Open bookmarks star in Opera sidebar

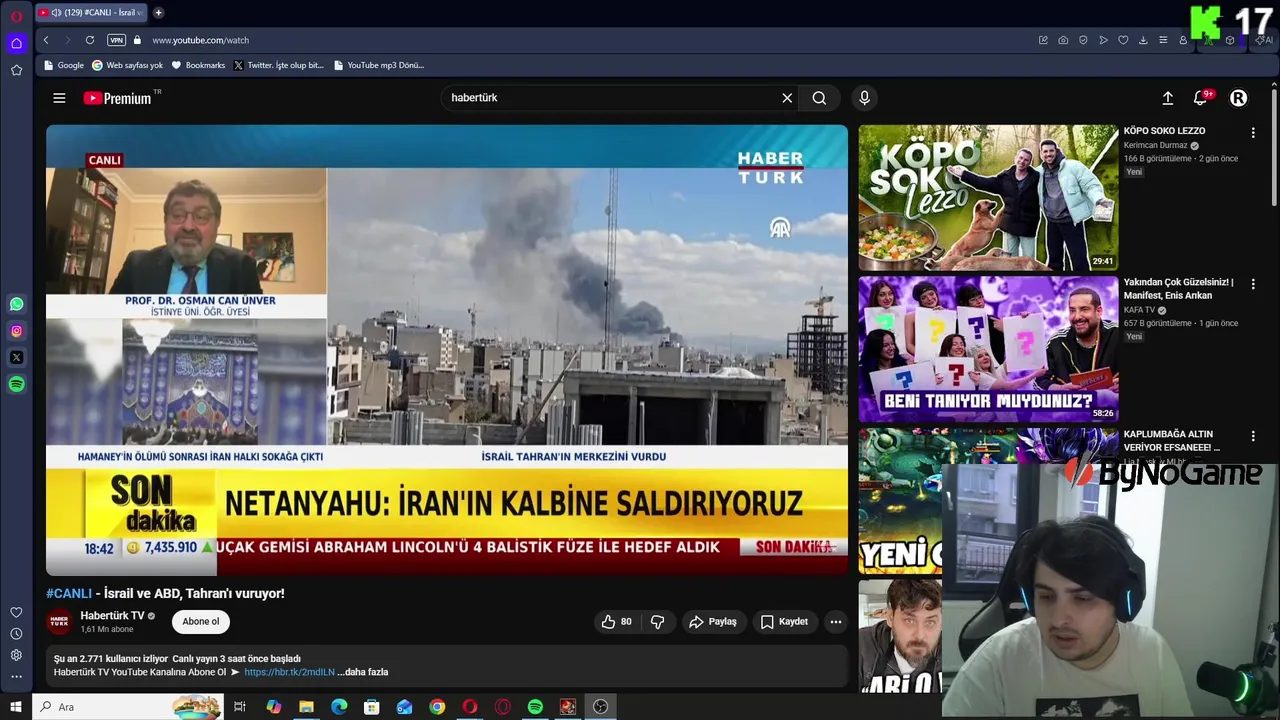(x=16, y=70)
